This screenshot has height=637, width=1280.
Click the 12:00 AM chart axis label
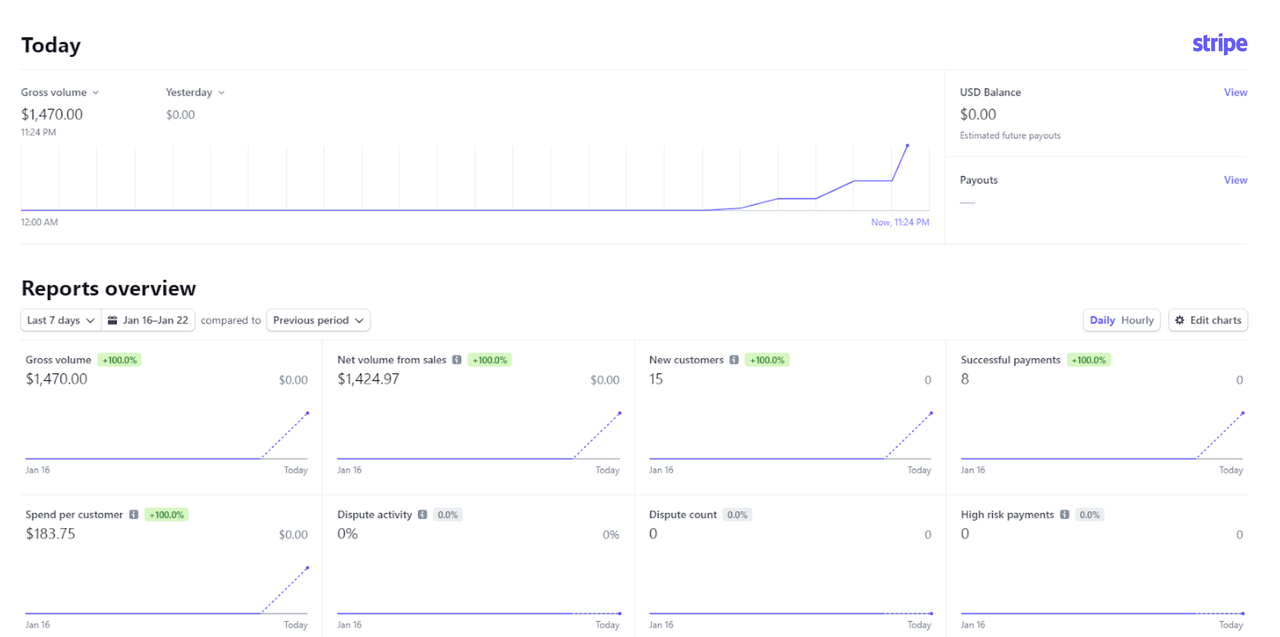39,223
